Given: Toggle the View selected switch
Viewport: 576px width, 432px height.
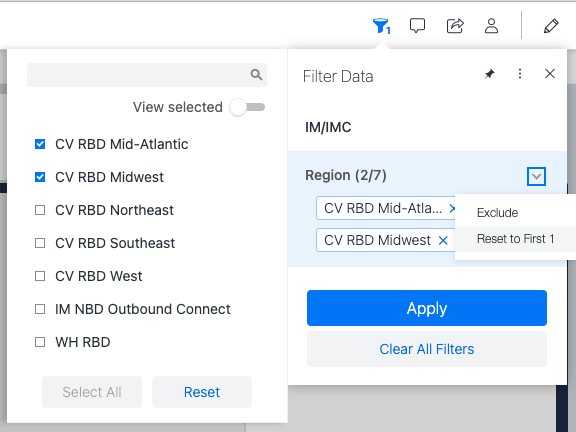Looking at the screenshot, I should [x=247, y=107].
